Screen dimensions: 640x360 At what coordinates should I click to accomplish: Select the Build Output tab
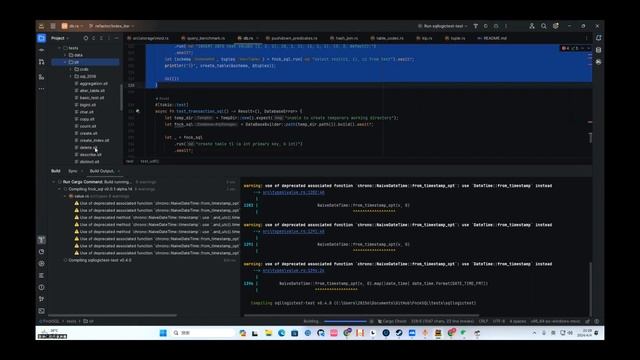click(x=102, y=171)
